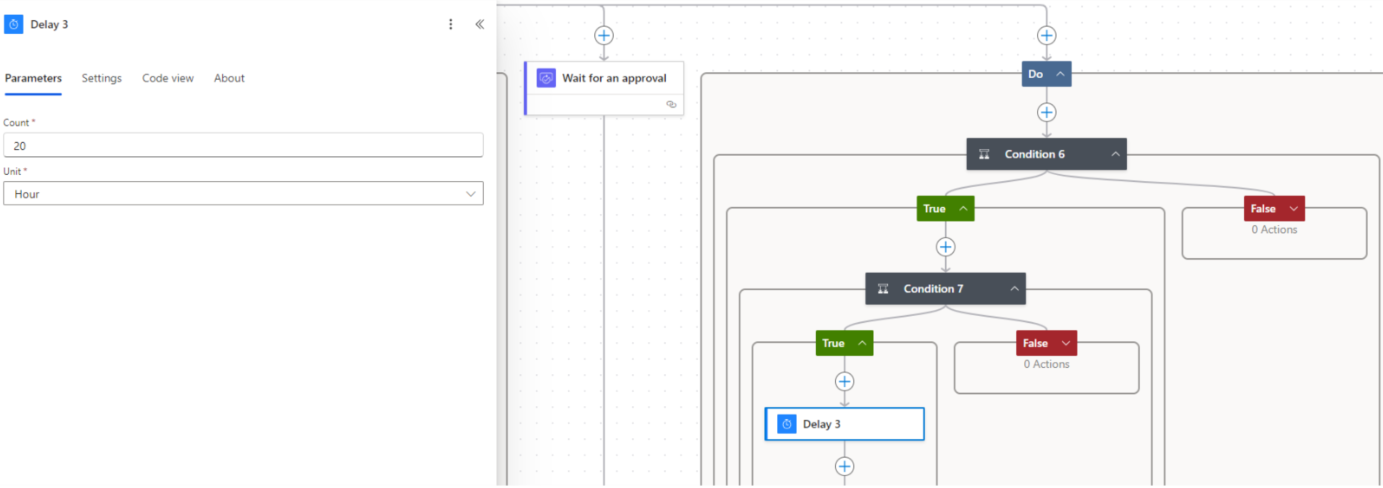Insert a step above Wait for an approval

[x=603, y=36]
